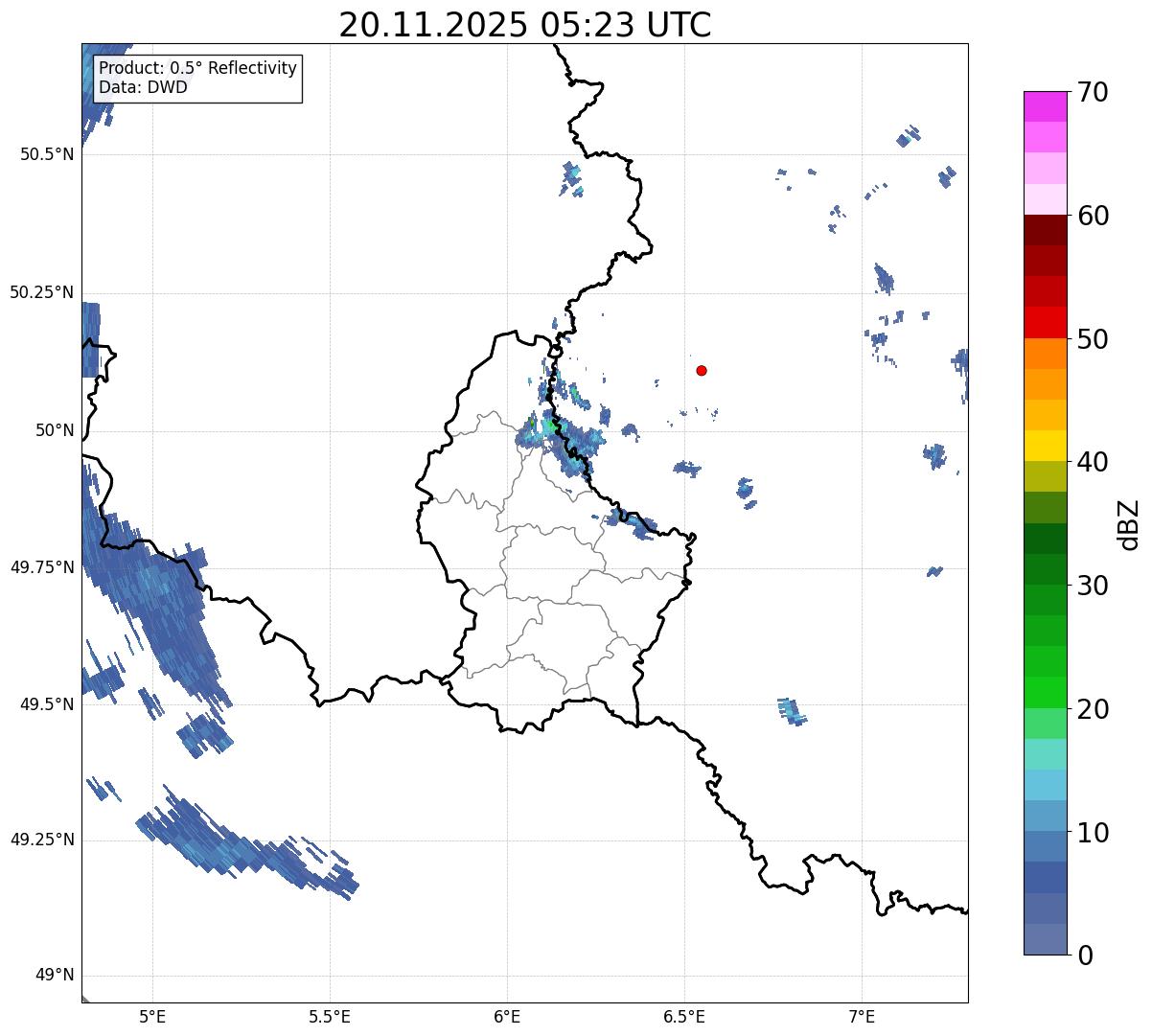This screenshot has height=1036, width=1152.
Task: Click the small radar echo near 49.5°N 6.8°E
Action: click(792, 711)
